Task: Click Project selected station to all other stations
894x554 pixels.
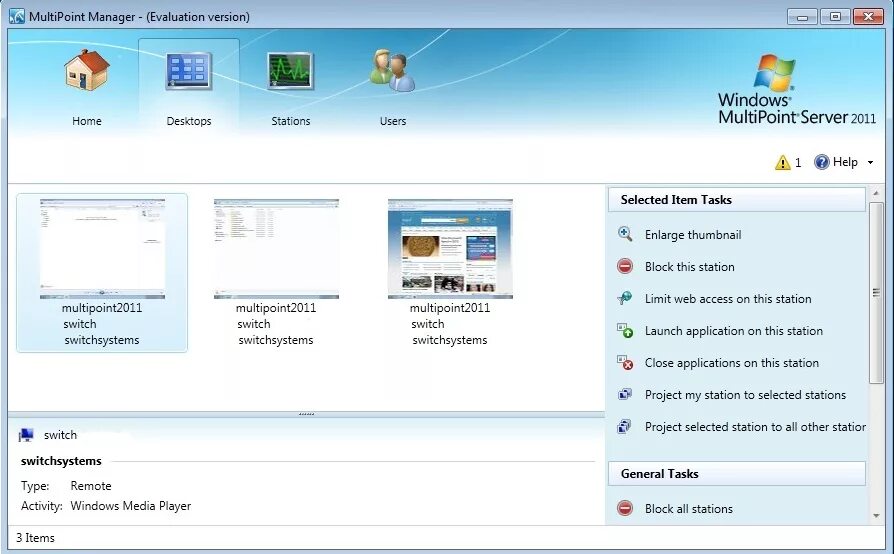Action: 755,426
